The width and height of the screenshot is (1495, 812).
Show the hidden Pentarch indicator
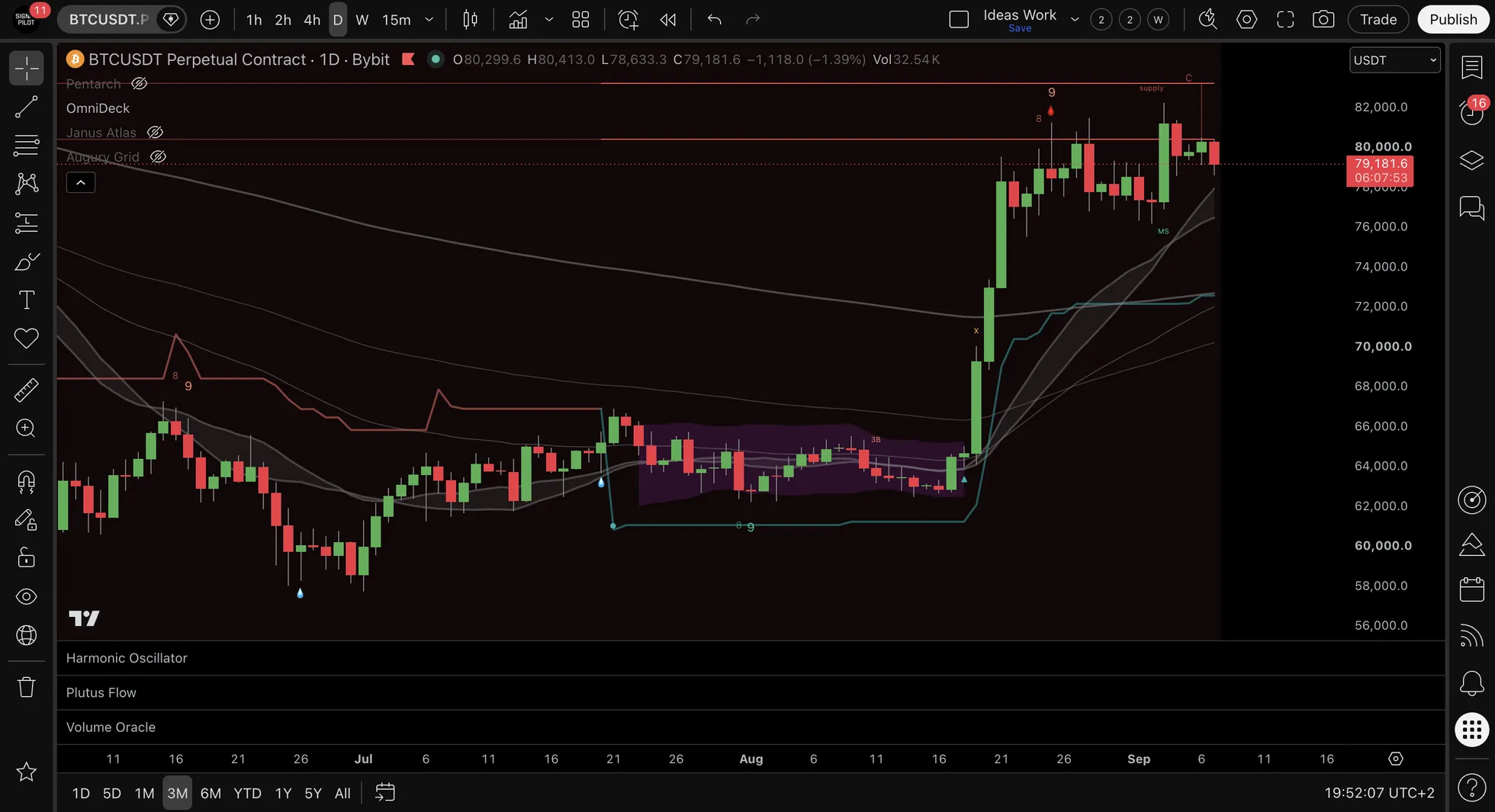[139, 84]
